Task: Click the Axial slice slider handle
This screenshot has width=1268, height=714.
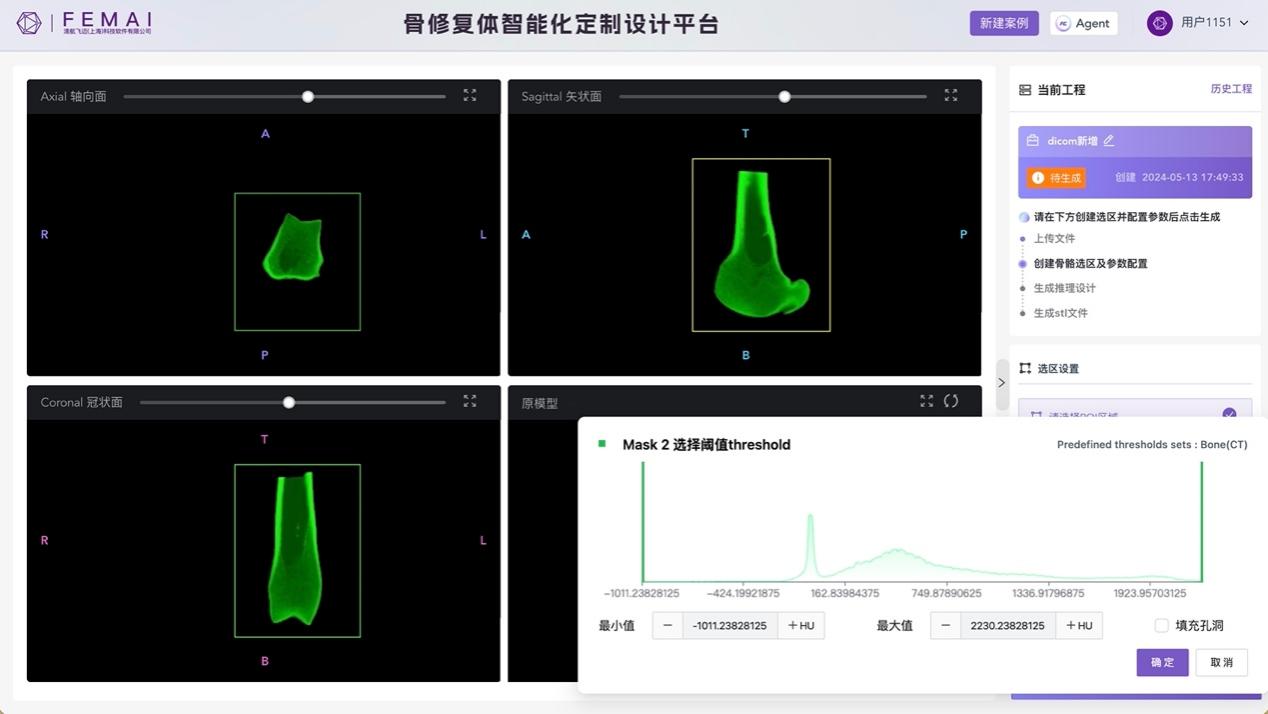Action: click(x=308, y=97)
